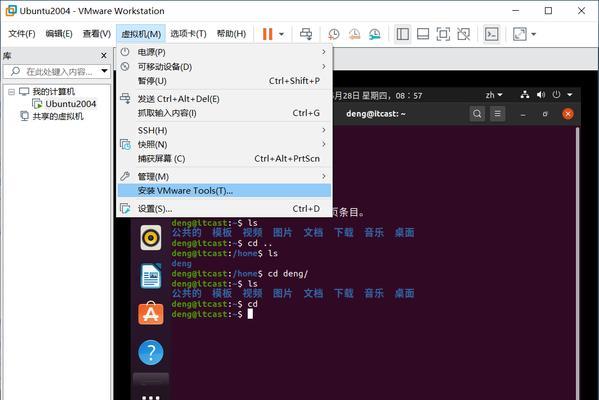Expand the 可移动设备(D) submenu
The height and width of the screenshot is (400, 599).
(224, 67)
